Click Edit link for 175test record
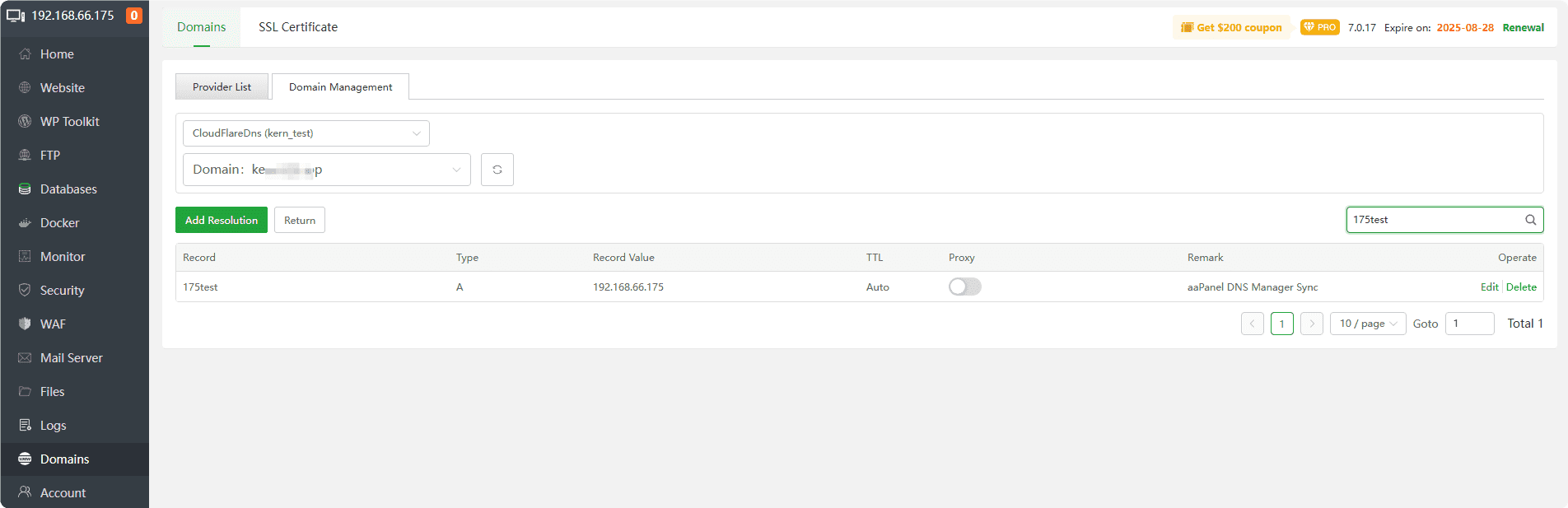Image resolution: width=1568 pixels, height=508 pixels. coord(1489,287)
